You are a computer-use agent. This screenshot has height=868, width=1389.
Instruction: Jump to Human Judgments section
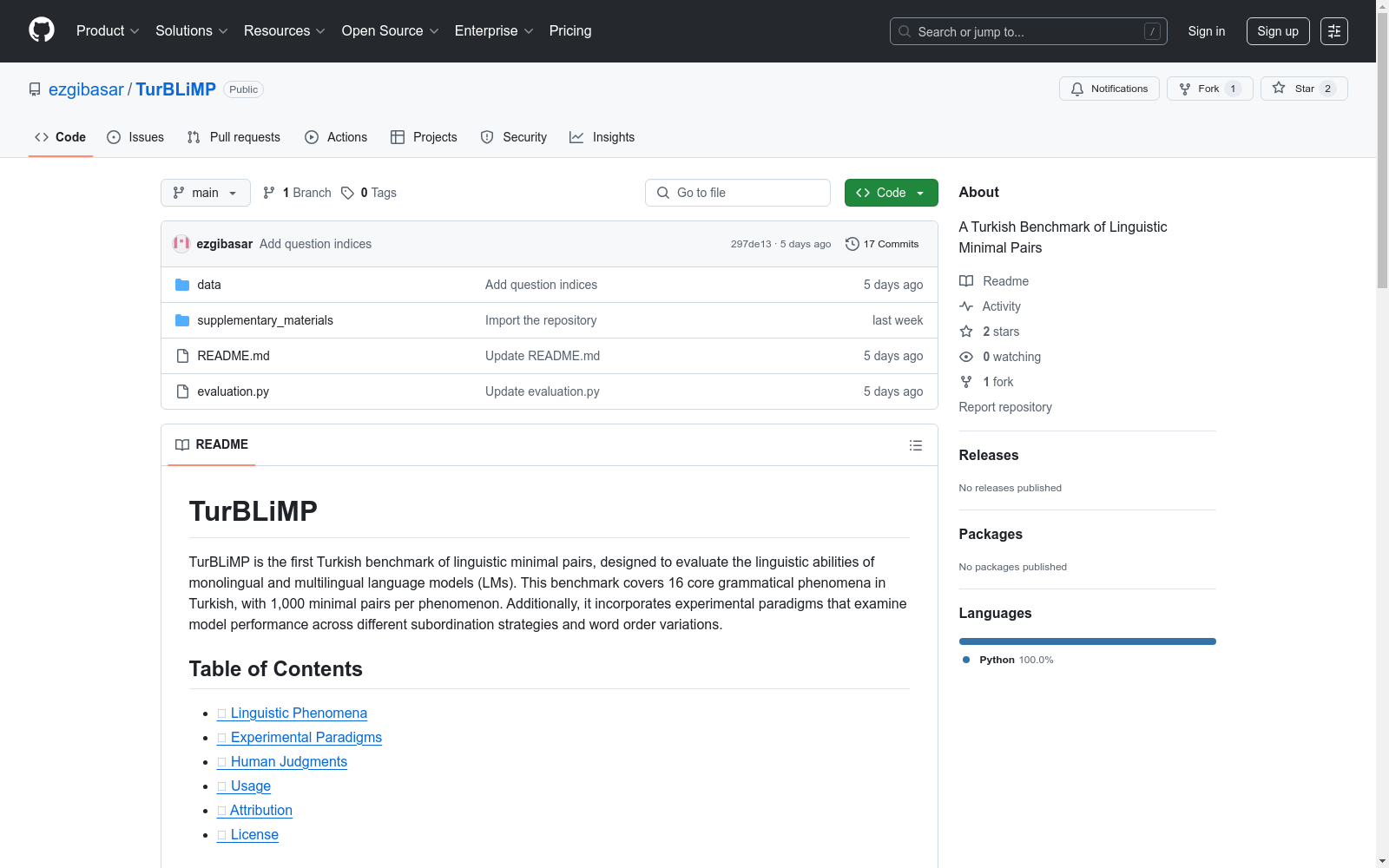(282, 761)
